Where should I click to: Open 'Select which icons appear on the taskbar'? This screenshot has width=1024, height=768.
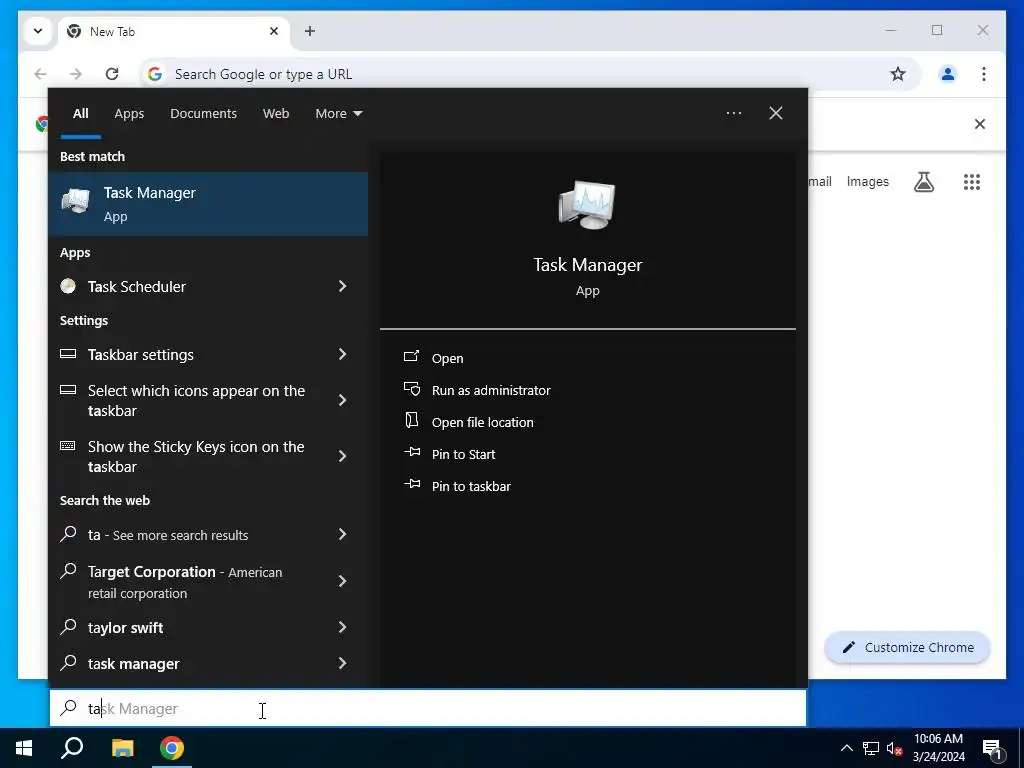point(196,400)
